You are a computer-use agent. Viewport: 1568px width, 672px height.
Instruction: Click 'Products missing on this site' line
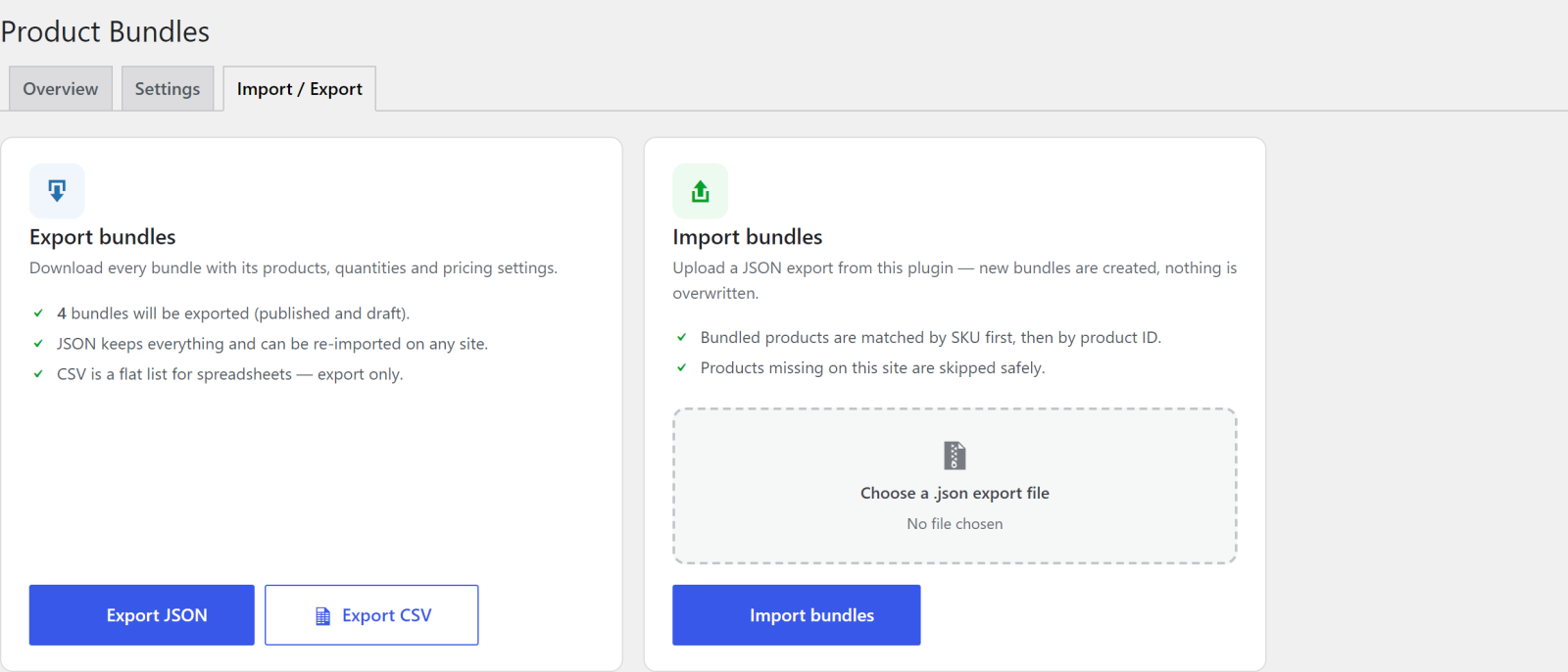[x=873, y=368]
